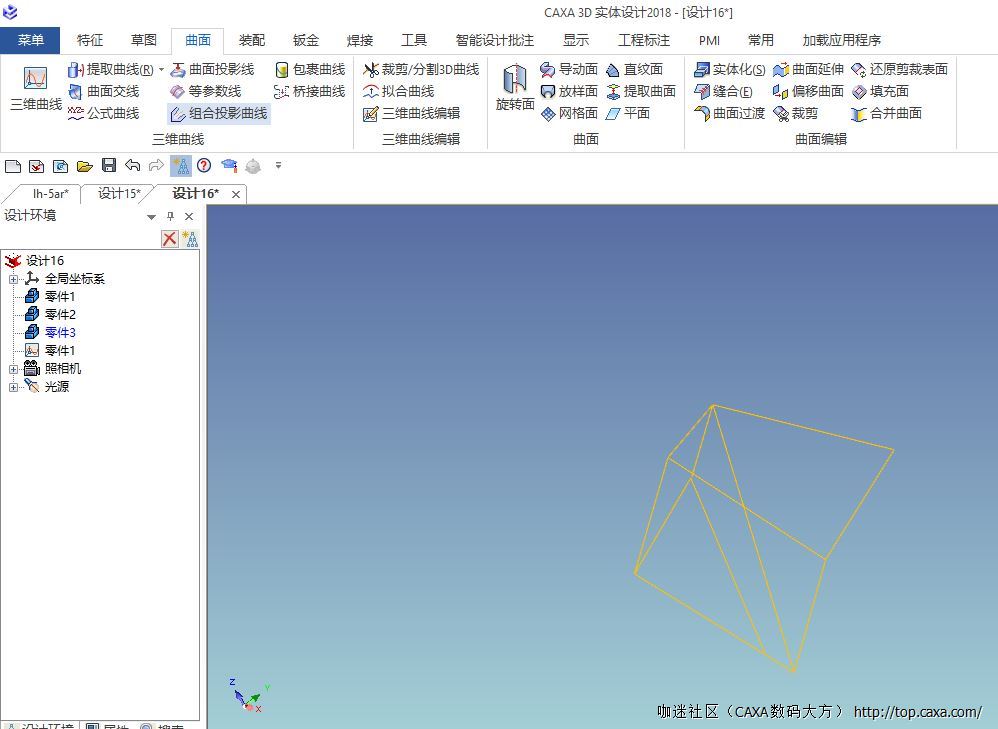This screenshot has height=729, width=998.
Task: Select 放样面 tool
Action: pyautogui.click(x=569, y=92)
